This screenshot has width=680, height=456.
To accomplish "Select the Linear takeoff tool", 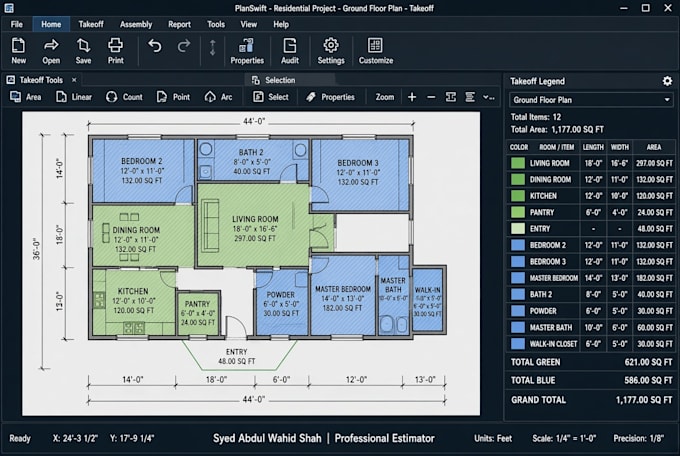I will tap(74, 97).
